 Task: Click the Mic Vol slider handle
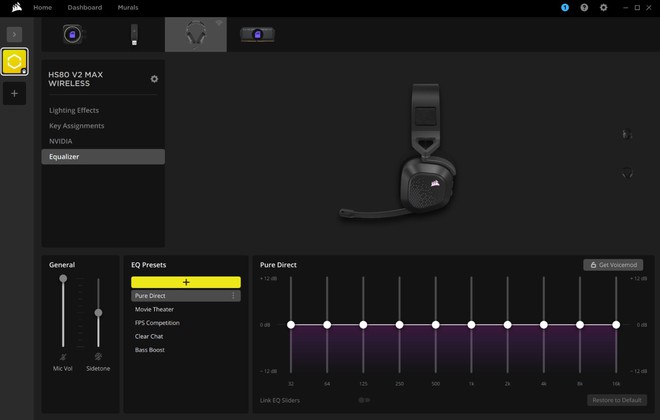(63, 279)
